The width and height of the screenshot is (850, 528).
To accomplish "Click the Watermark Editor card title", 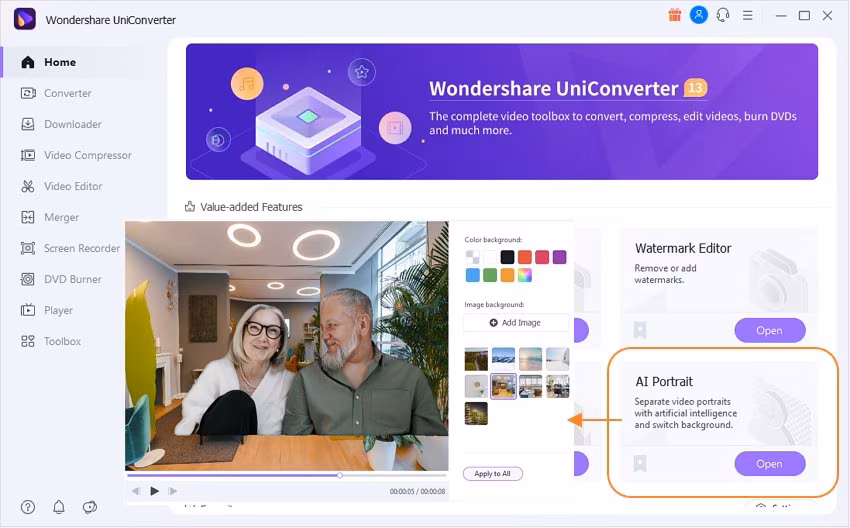I will click(683, 248).
